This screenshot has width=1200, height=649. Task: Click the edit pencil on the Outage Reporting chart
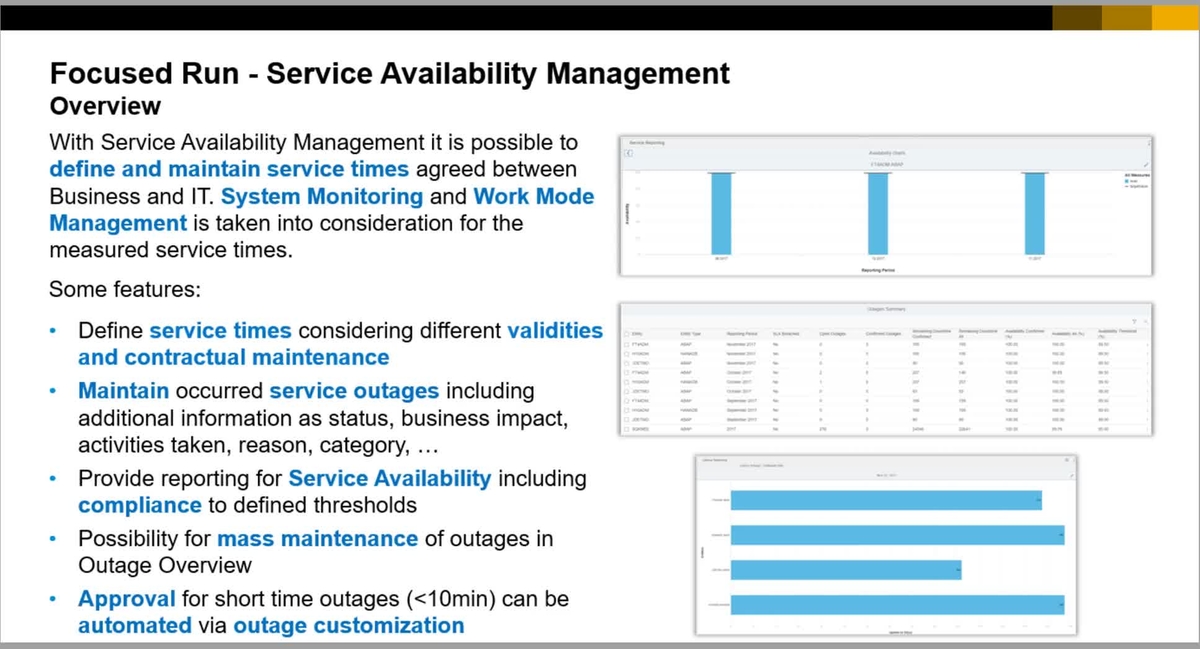click(x=1073, y=473)
